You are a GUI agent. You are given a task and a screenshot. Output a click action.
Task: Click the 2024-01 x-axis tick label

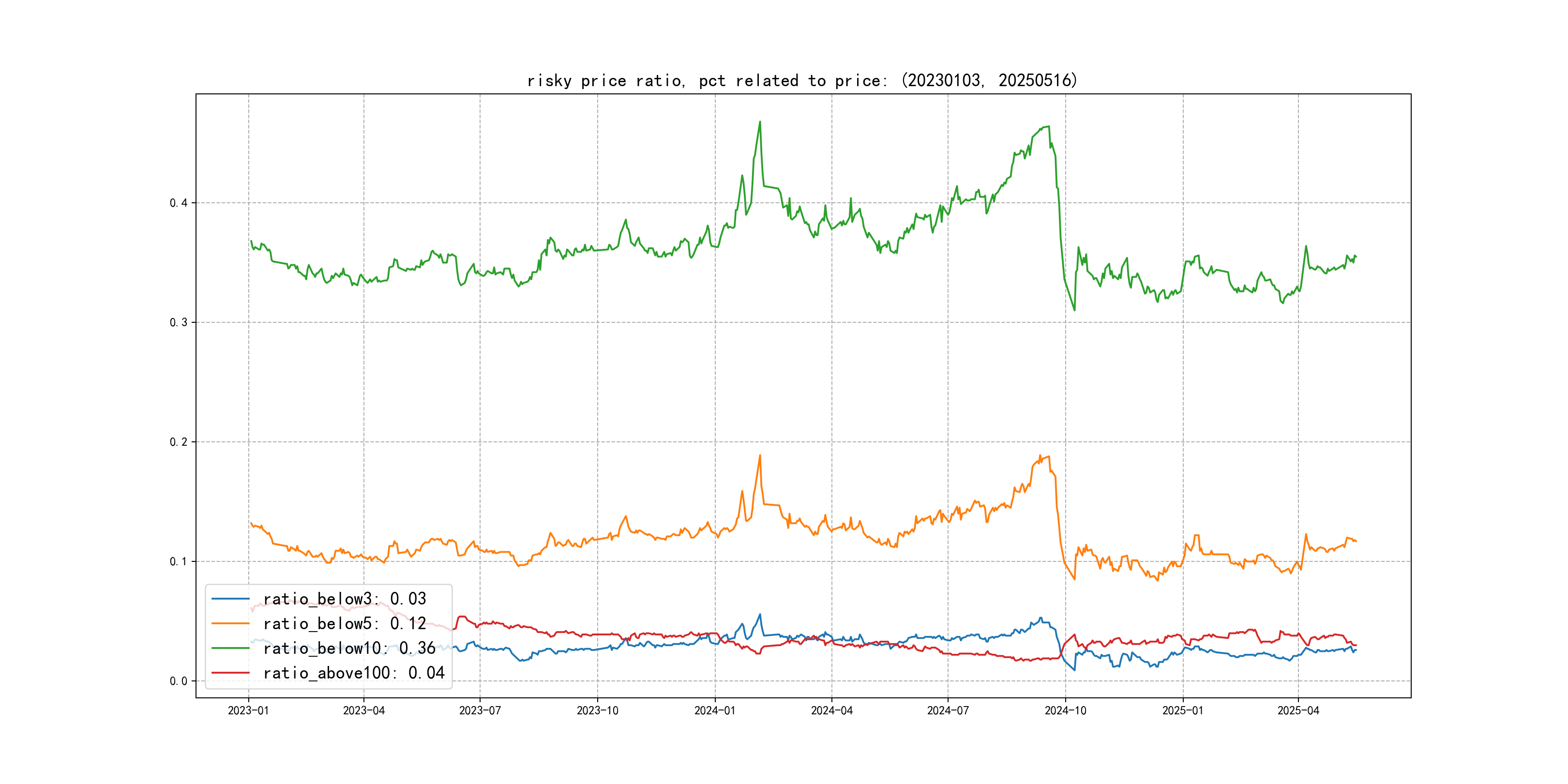715,711
